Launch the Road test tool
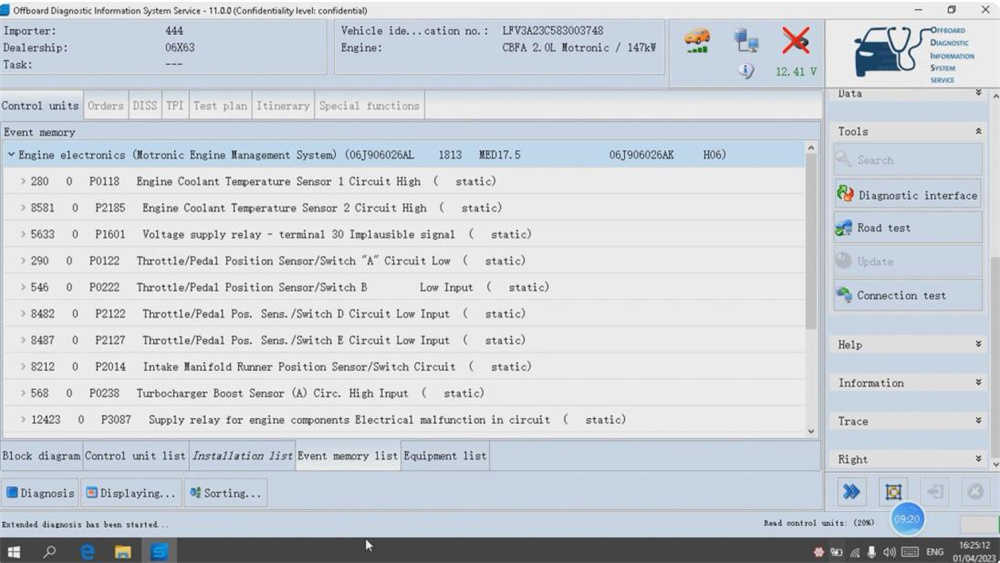This screenshot has width=1000, height=563. (908, 228)
